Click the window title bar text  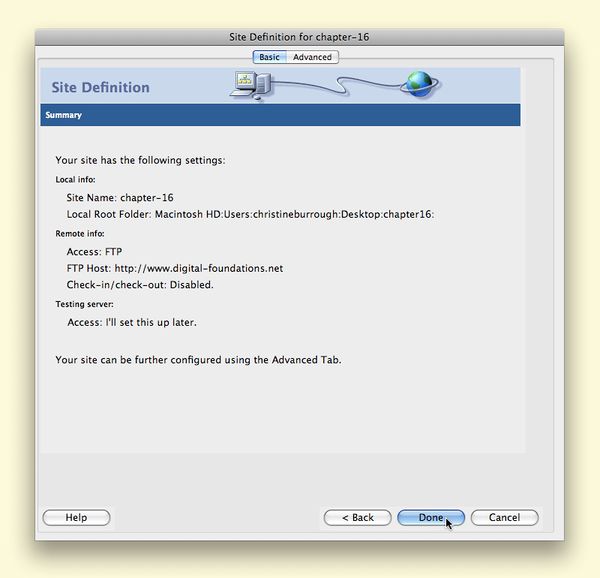pos(299,37)
